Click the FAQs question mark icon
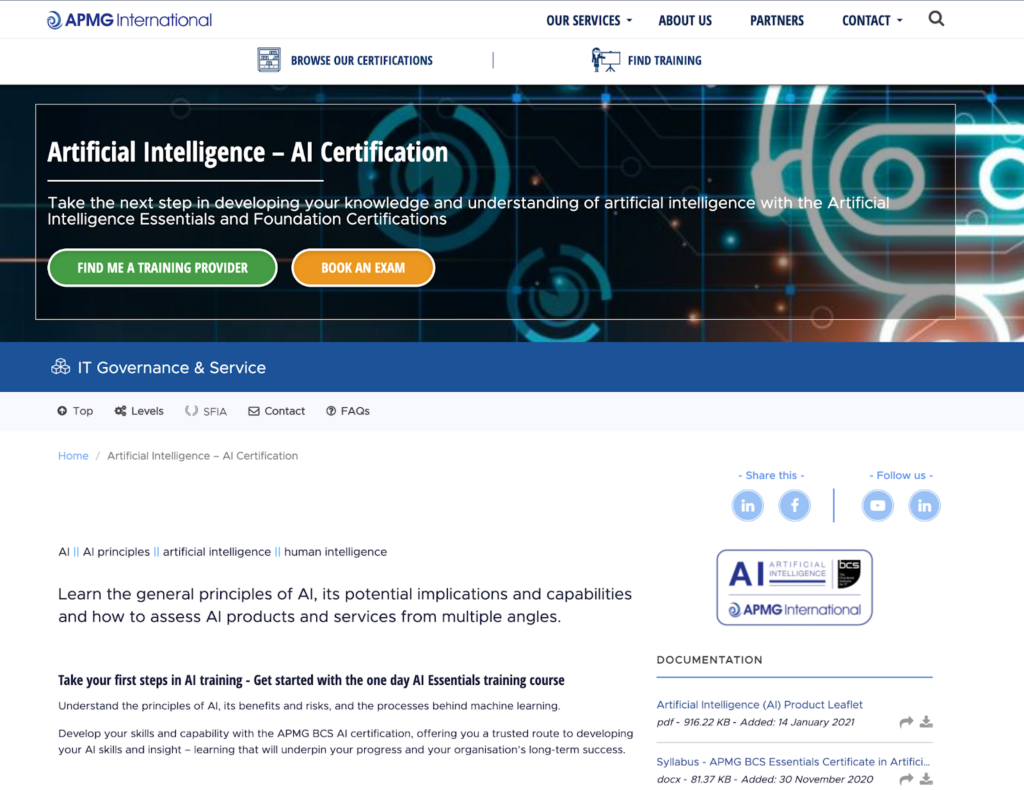1024x790 pixels. tap(331, 411)
